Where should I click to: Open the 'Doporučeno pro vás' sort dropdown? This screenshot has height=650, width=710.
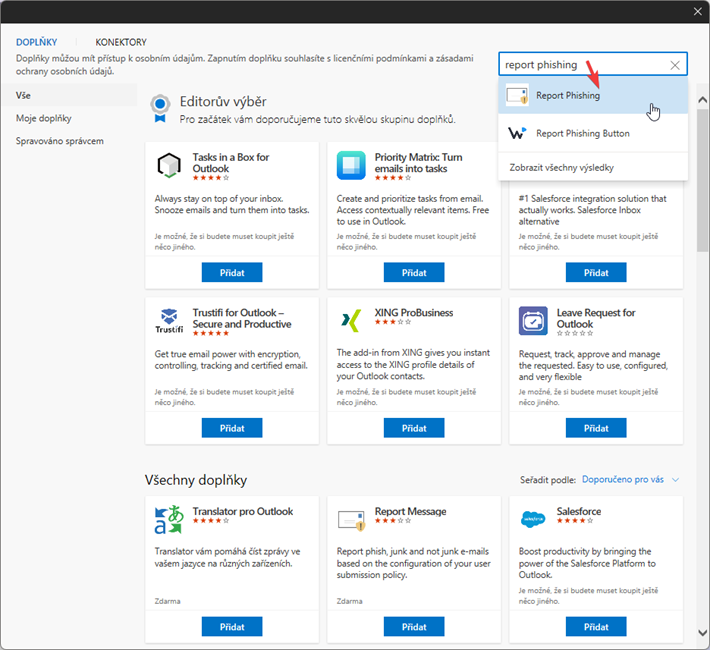tap(630, 480)
